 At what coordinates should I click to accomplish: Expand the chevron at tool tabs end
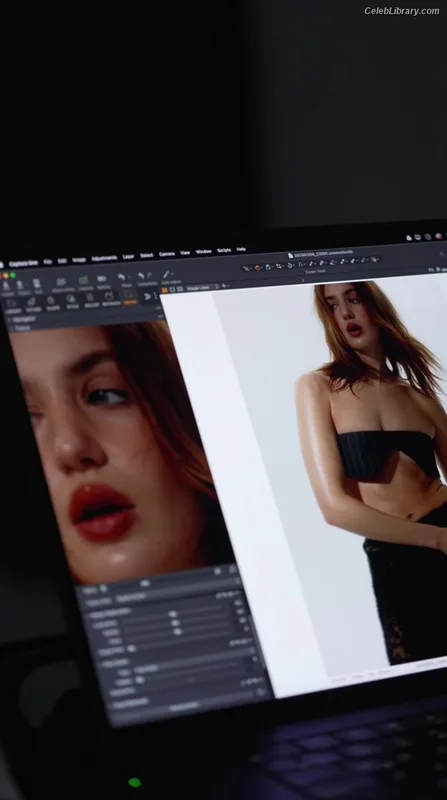point(147,296)
